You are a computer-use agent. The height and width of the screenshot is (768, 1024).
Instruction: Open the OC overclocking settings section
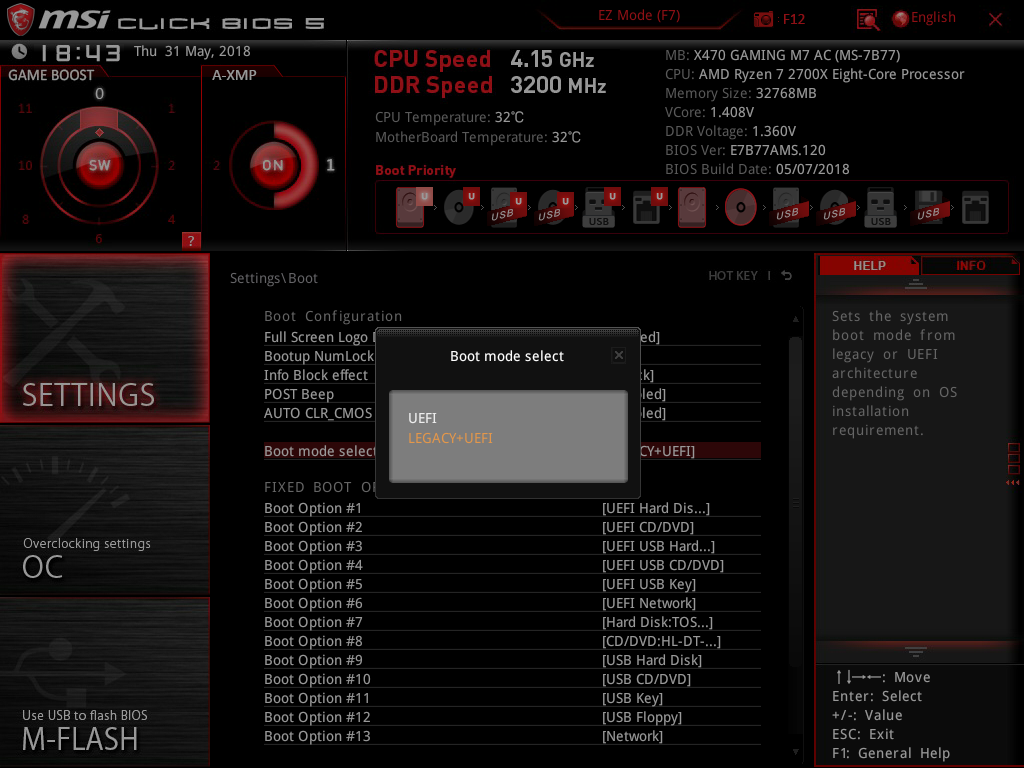[x=104, y=511]
